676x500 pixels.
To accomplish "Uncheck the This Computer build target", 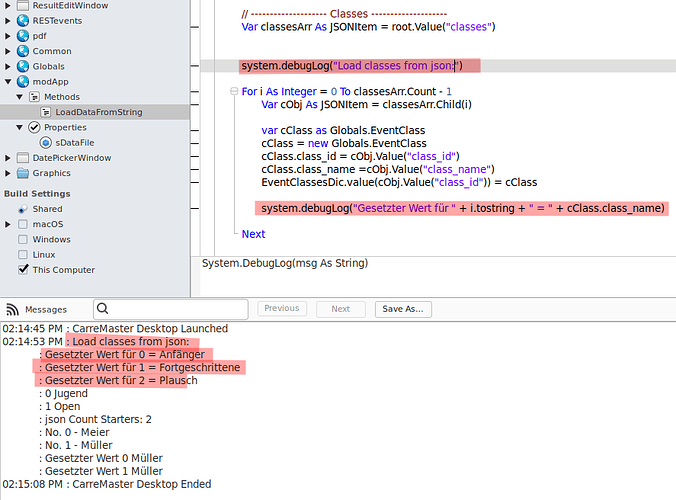I will point(23,269).
